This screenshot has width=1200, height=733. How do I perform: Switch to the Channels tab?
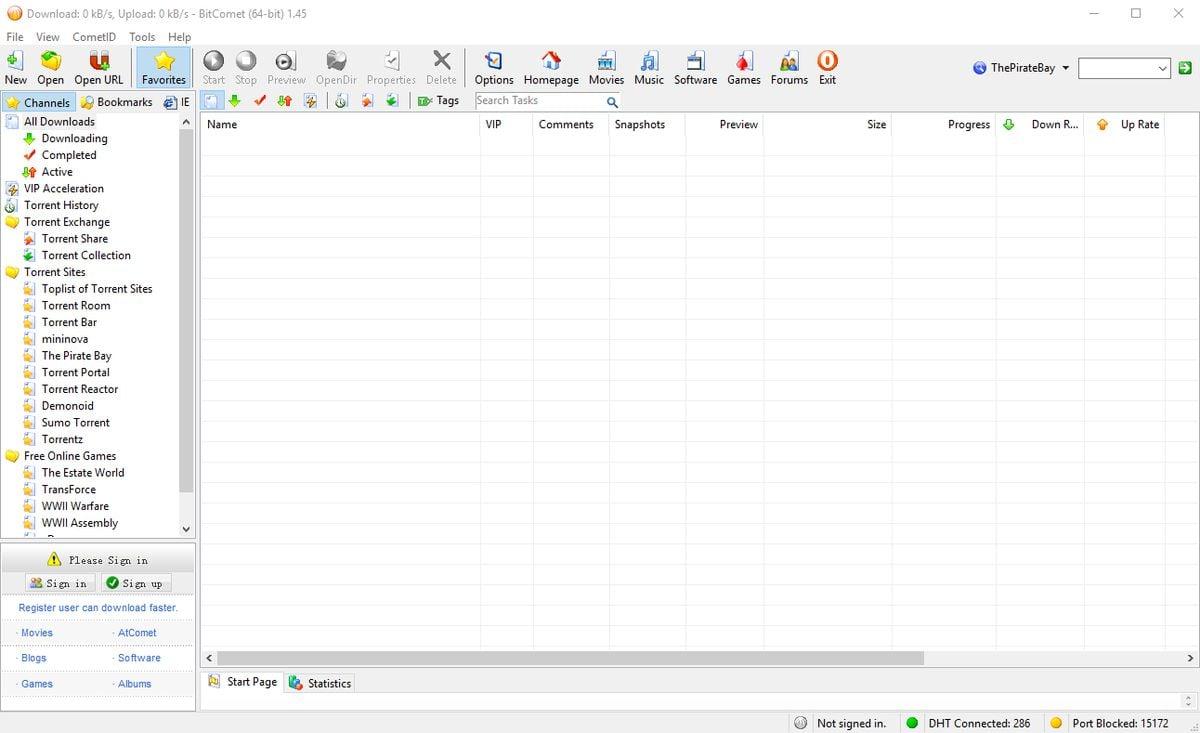[38, 102]
